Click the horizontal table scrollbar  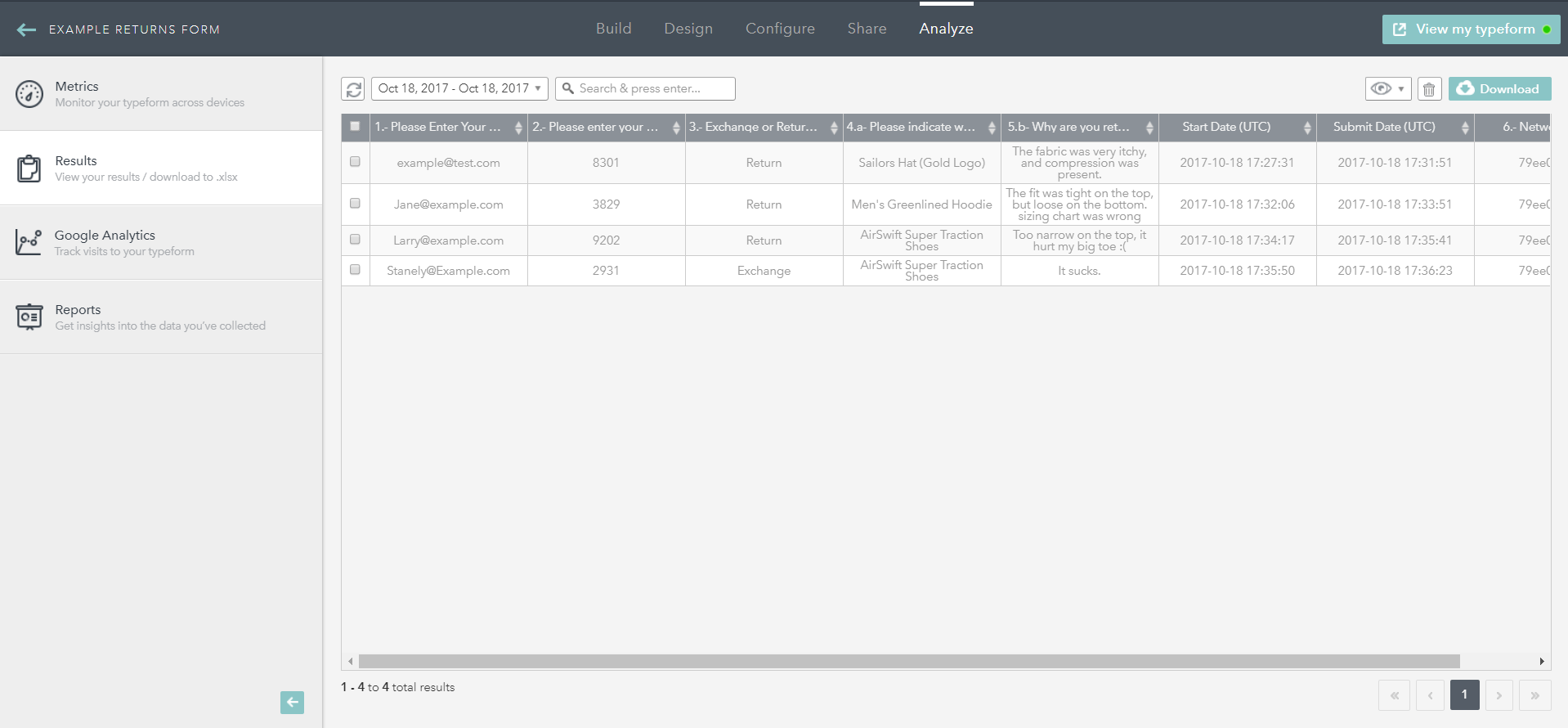click(908, 661)
